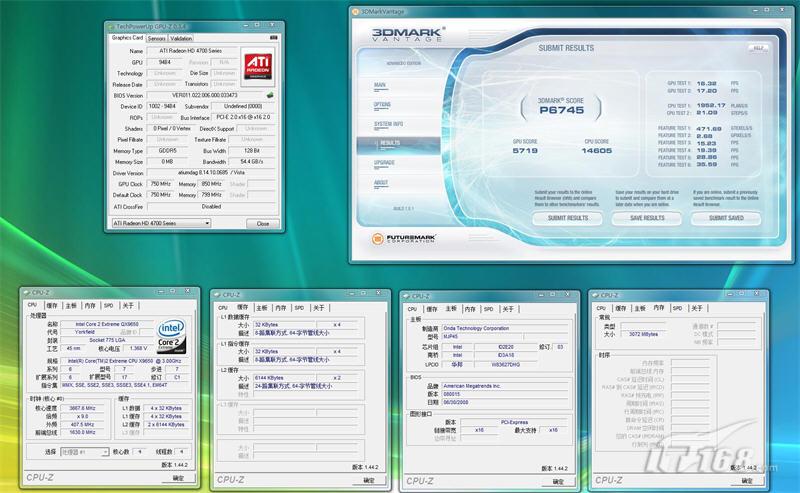Open 主板 tab in the CPU-Z 3072 MBytes window
Screen dimensions: 800x493
(x=639, y=308)
